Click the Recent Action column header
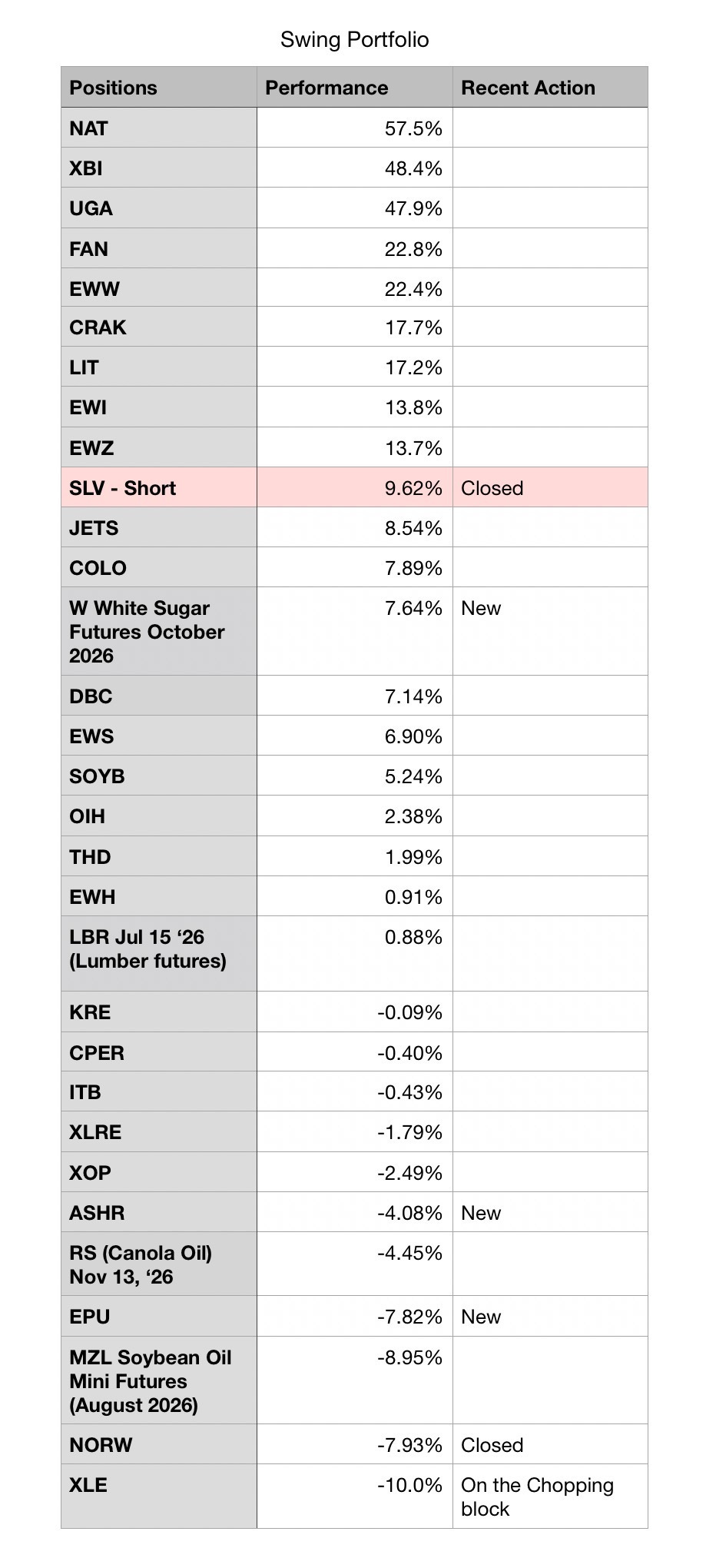The height and width of the screenshot is (1568, 716). click(x=550, y=88)
